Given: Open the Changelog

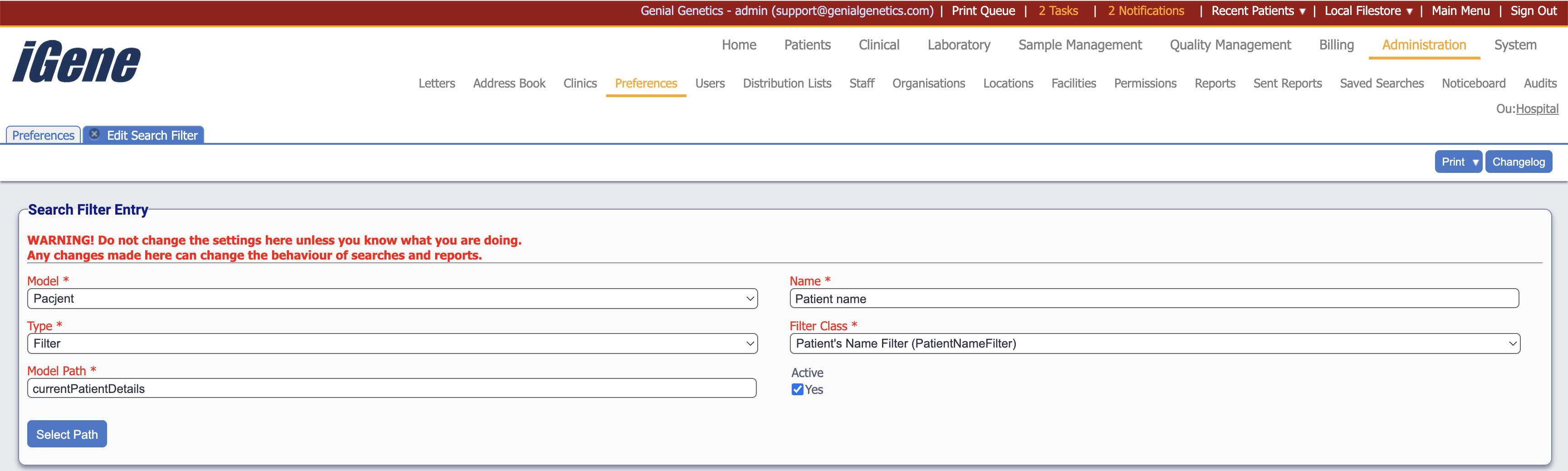Looking at the screenshot, I should pos(1519,161).
